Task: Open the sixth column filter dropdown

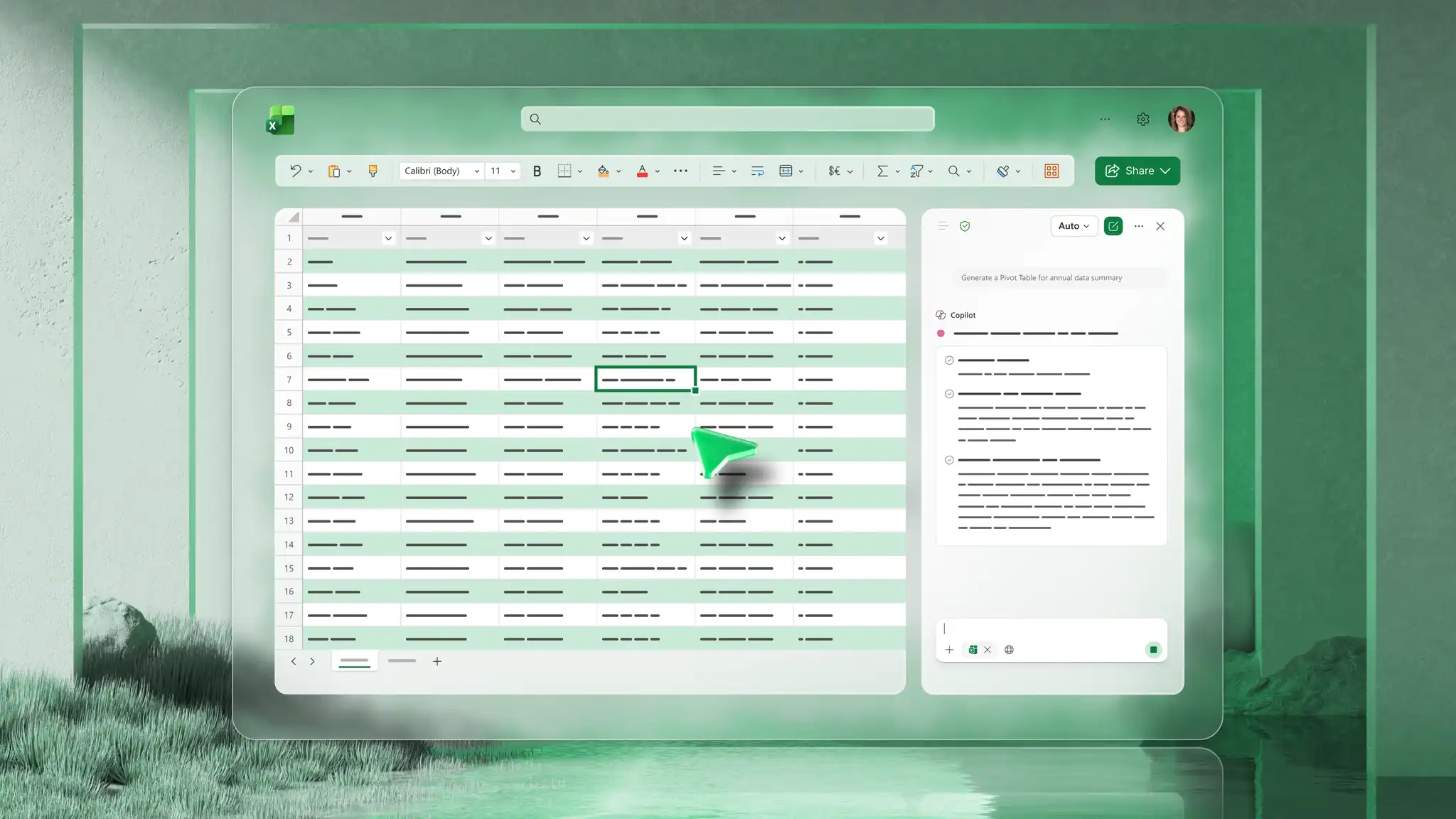Action: [x=880, y=238]
